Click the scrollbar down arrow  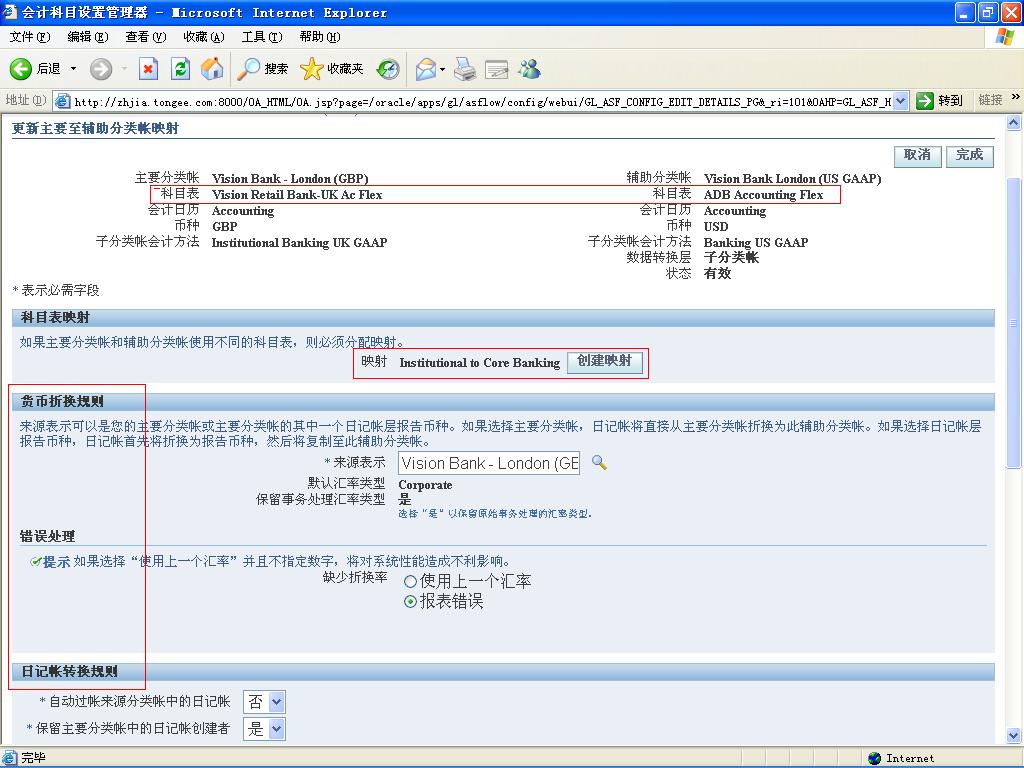(x=1013, y=735)
